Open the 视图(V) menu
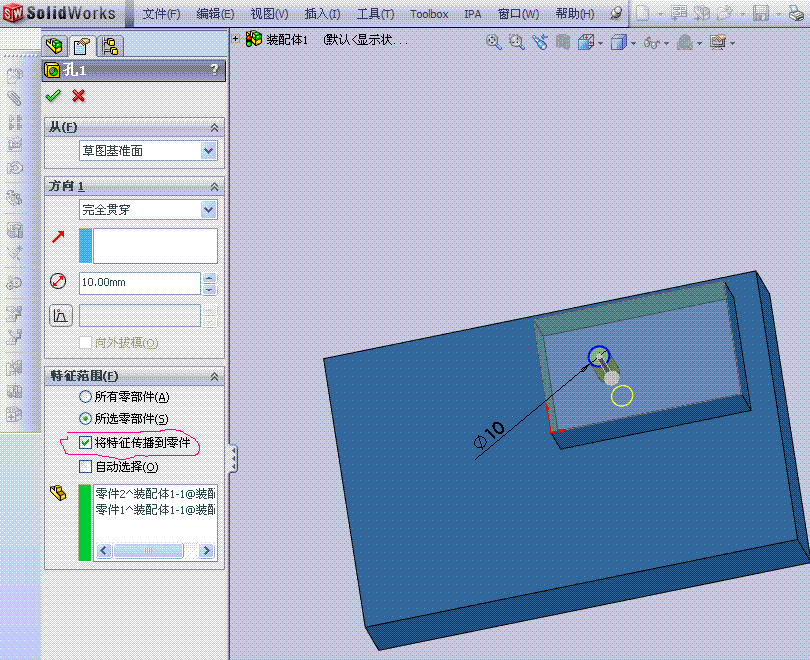The width and height of the screenshot is (810, 660). (x=270, y=14)
